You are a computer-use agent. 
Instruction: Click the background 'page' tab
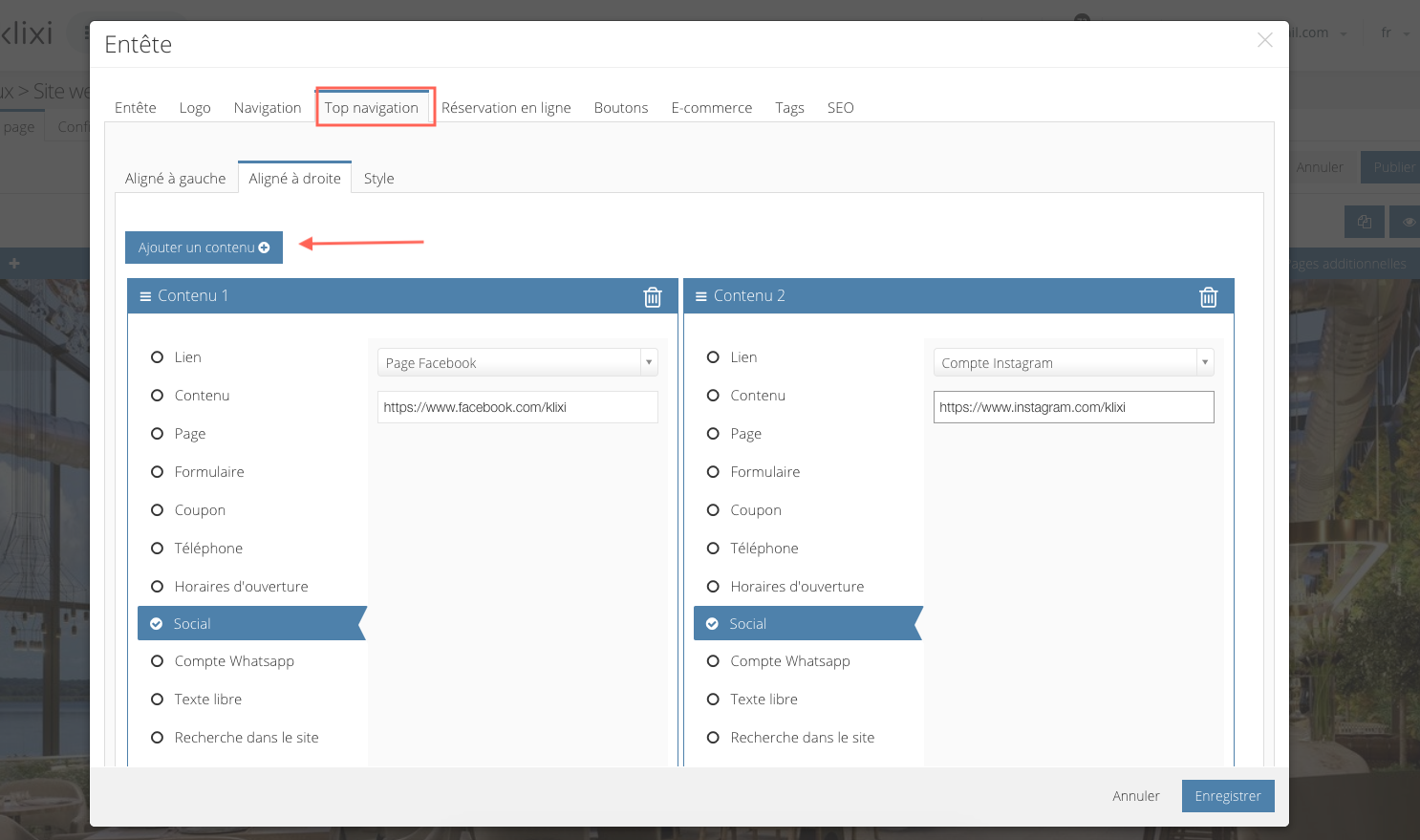19,127
